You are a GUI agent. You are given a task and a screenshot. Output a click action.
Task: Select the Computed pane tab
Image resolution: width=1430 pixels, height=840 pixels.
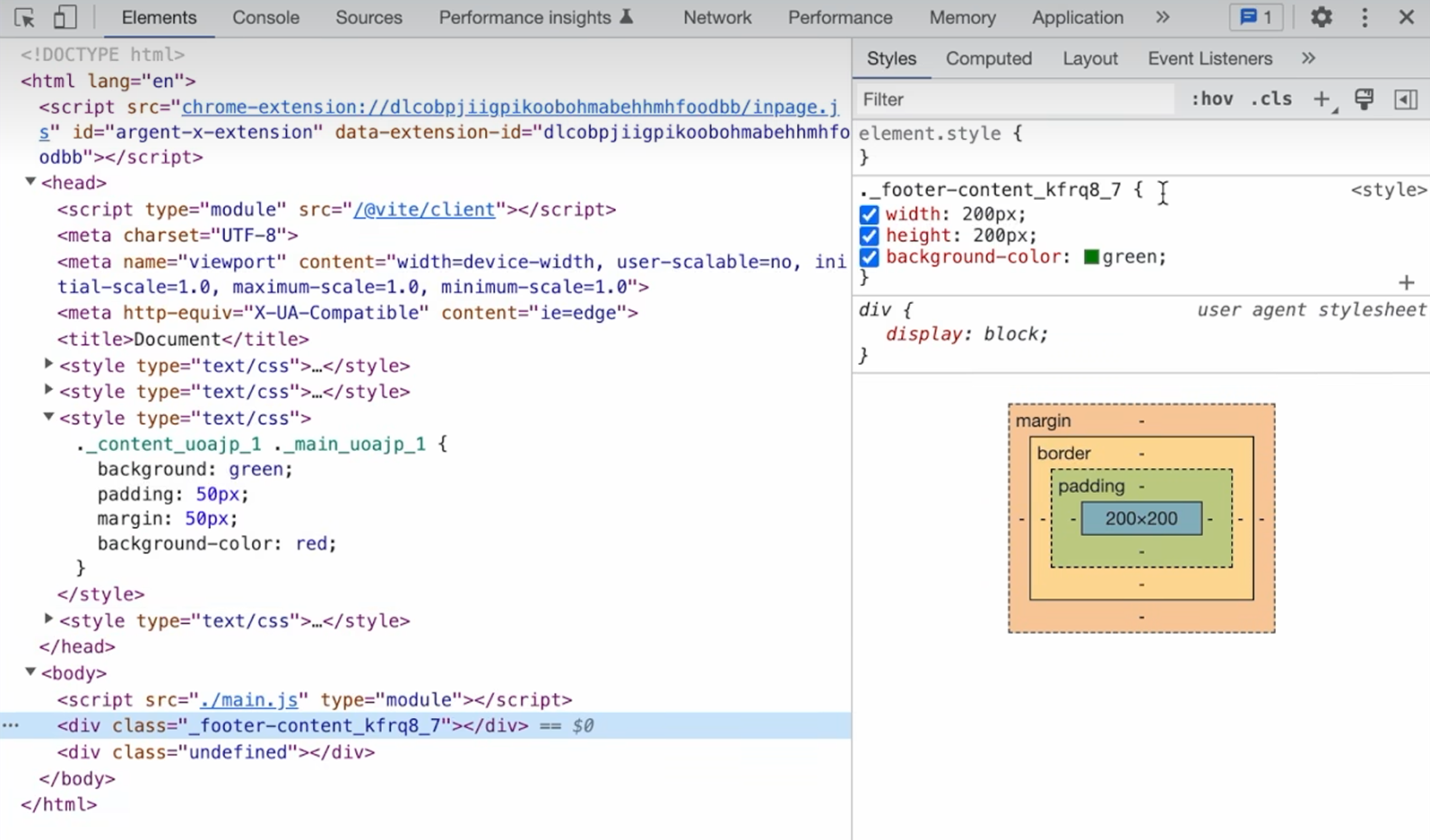pyautogui.click(x=989, y=58)
